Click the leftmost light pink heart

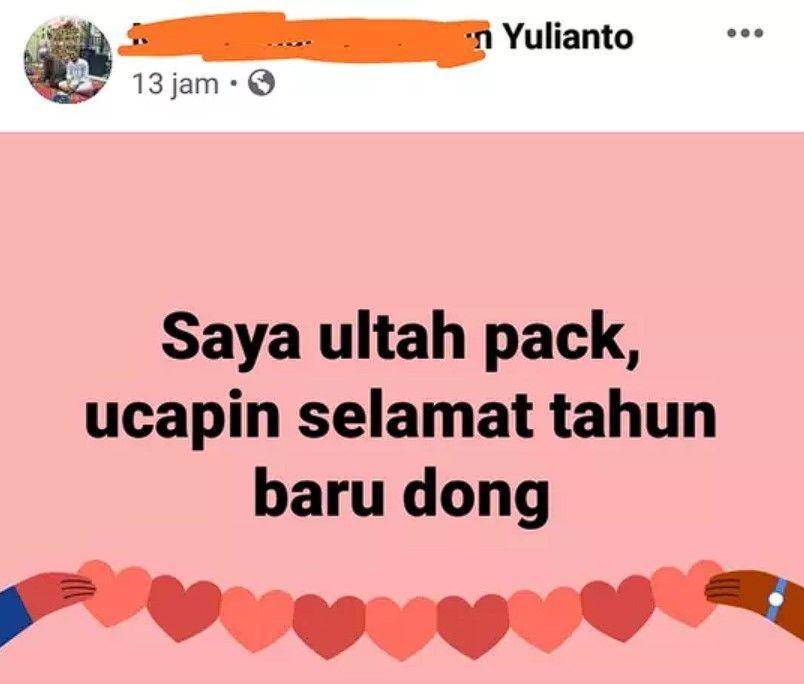click(115, 593)
